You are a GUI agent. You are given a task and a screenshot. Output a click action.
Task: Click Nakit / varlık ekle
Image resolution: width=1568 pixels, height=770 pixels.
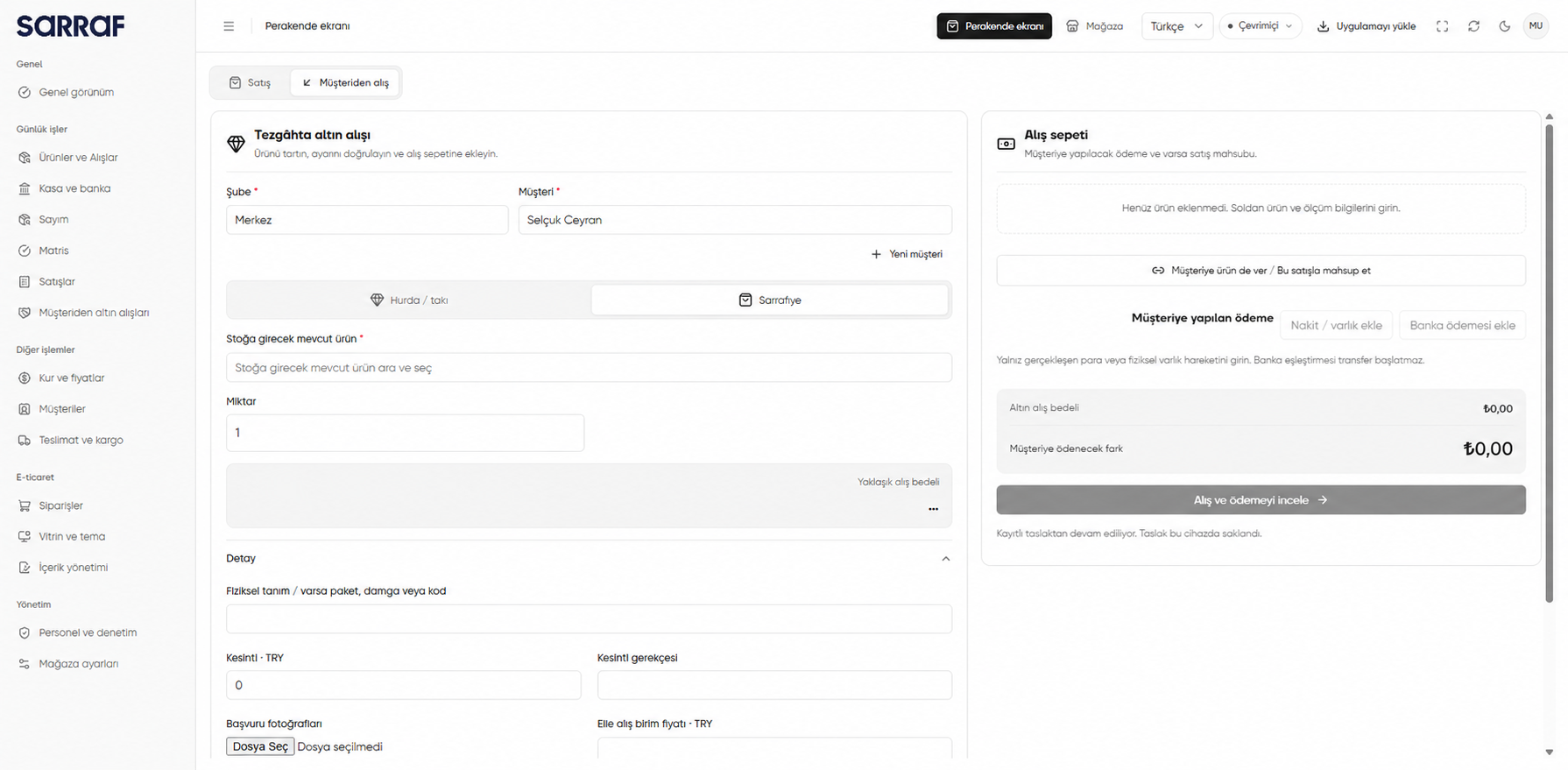click(x=1336, y=325)
